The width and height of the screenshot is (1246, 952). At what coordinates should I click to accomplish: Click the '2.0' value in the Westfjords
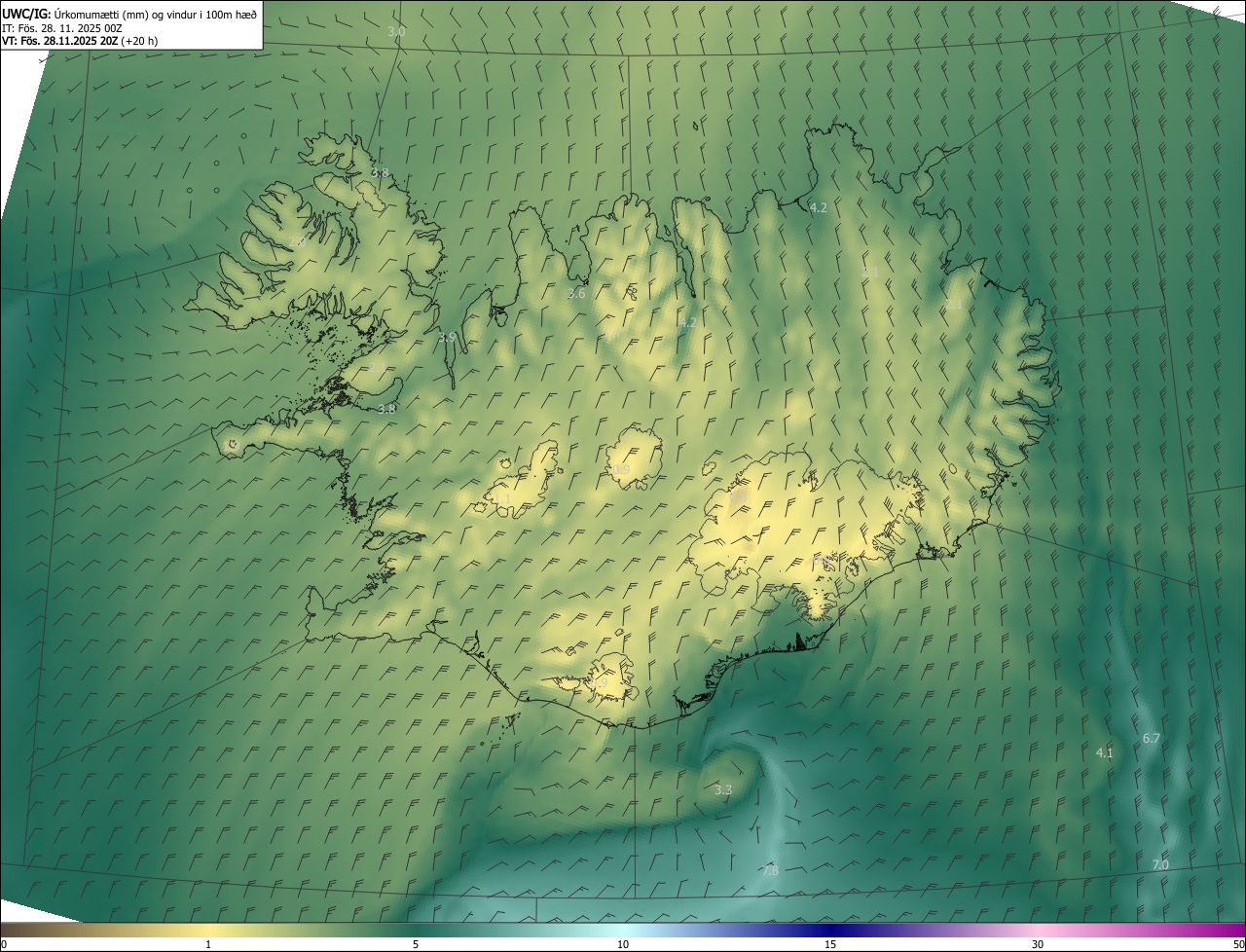pyautogui.click(x=297, y=240)
